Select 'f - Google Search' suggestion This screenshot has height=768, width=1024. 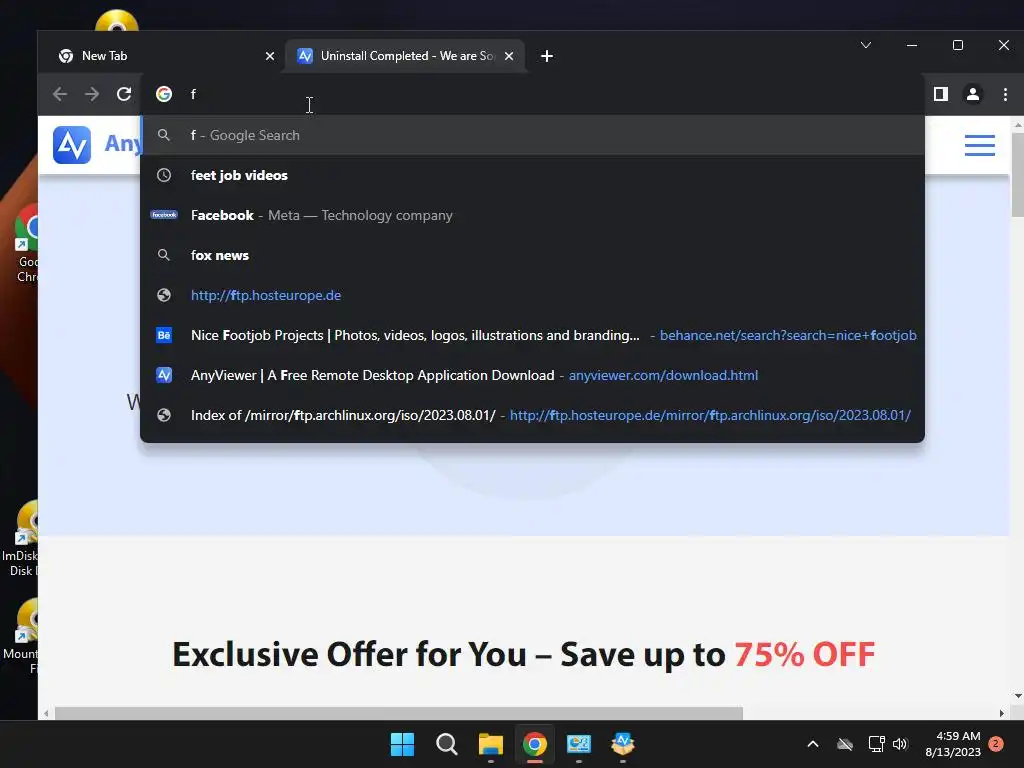(x=532, y=135)
